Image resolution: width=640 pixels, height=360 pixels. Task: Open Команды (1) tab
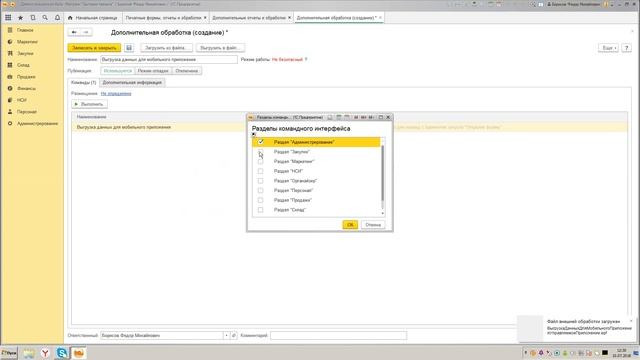pyautogui.click(x=84, y=82)
